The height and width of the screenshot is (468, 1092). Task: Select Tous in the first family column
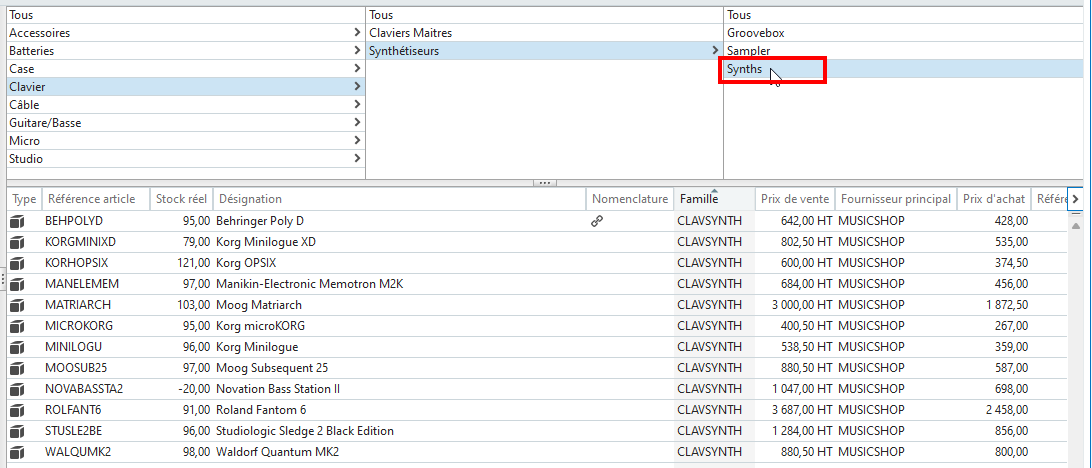coord(186,15)
